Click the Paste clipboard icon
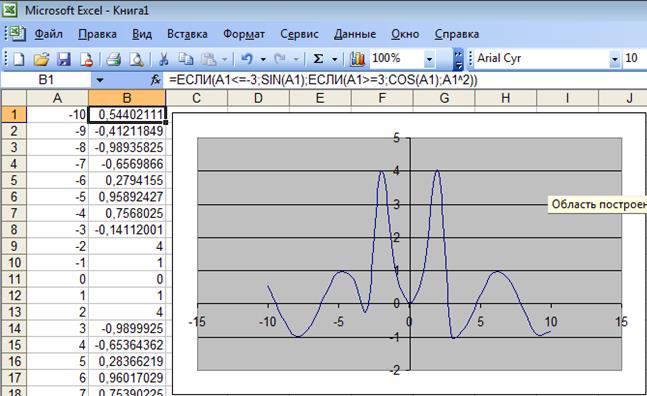This screenshot has width=647, height=396. [x=209, y=59]
